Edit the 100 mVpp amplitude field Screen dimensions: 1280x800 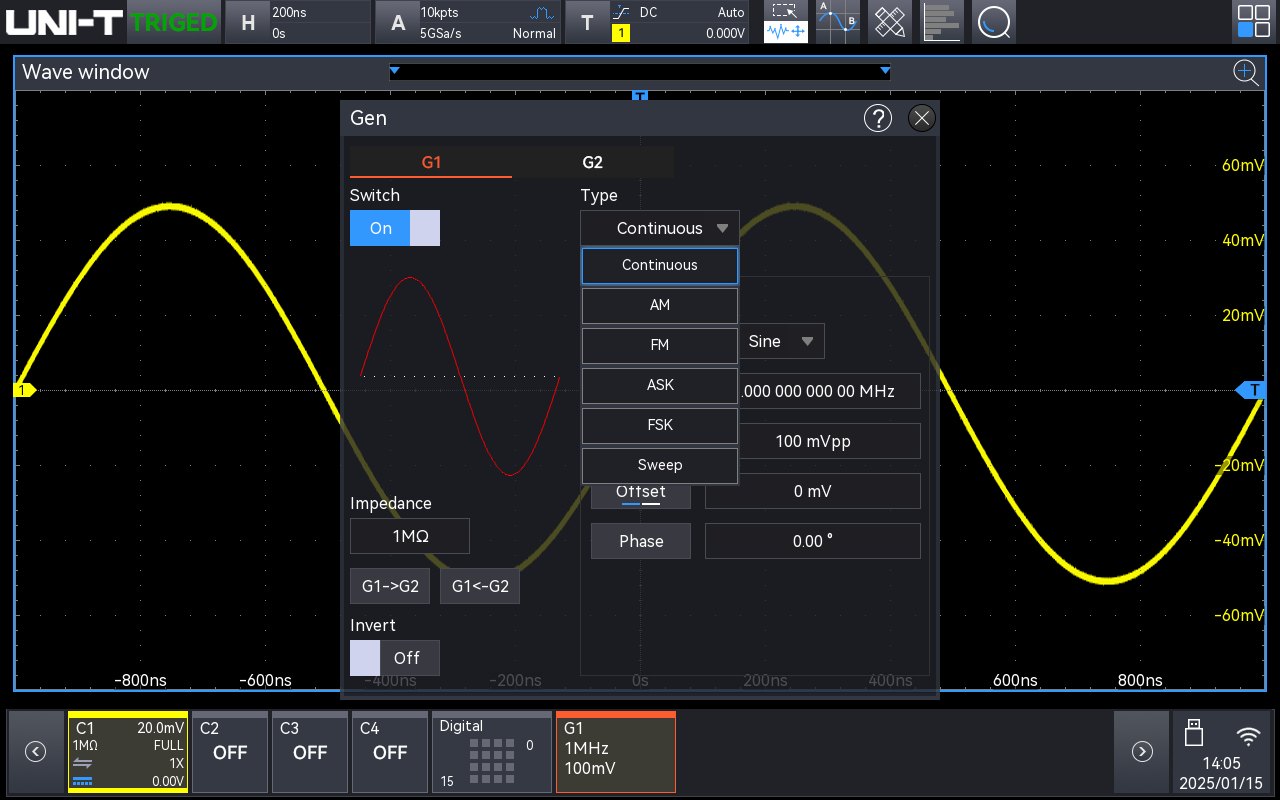[x=829, y=441]
